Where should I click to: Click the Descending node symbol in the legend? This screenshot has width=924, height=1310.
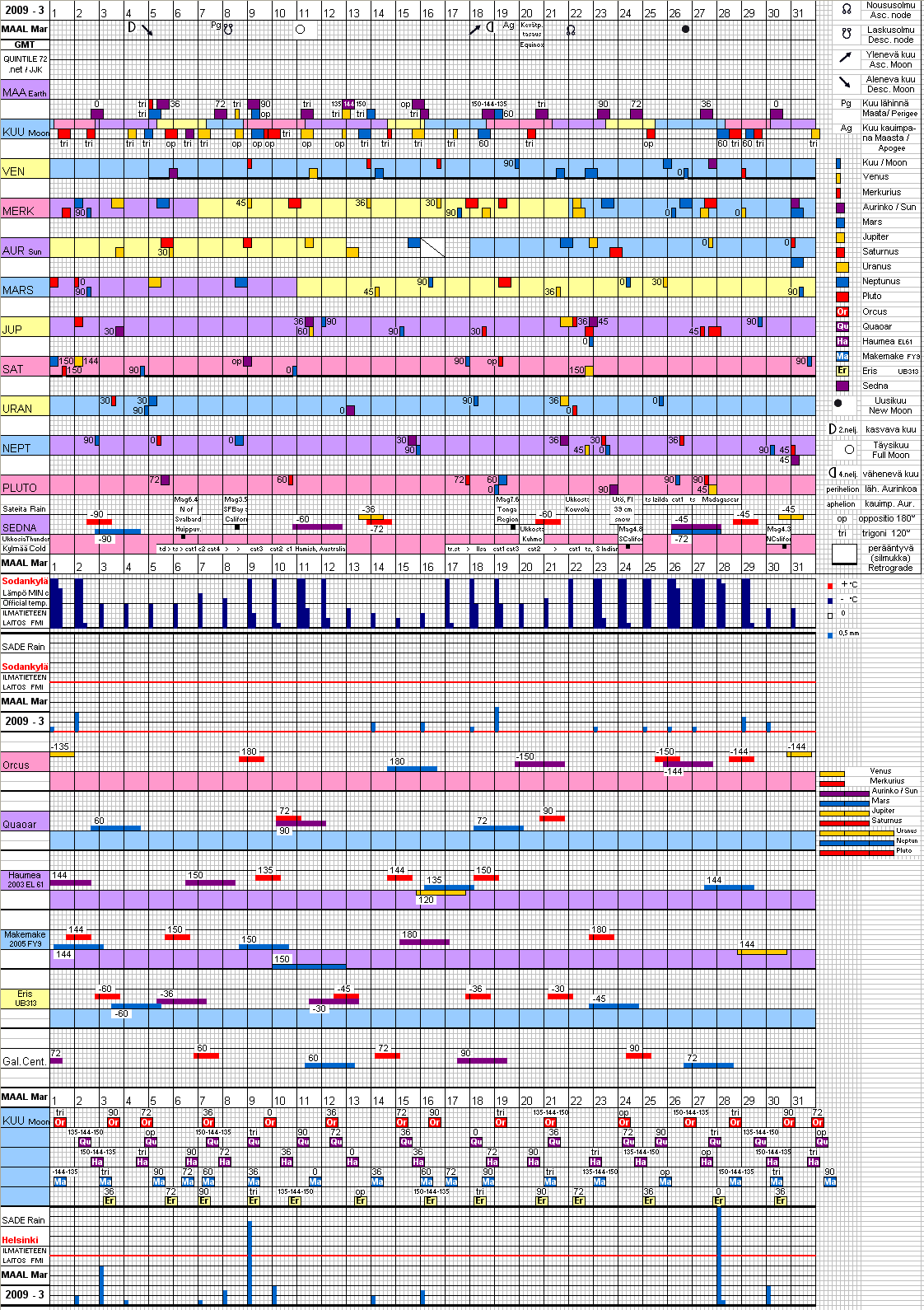pyautogui.click(x=846, y=34)
